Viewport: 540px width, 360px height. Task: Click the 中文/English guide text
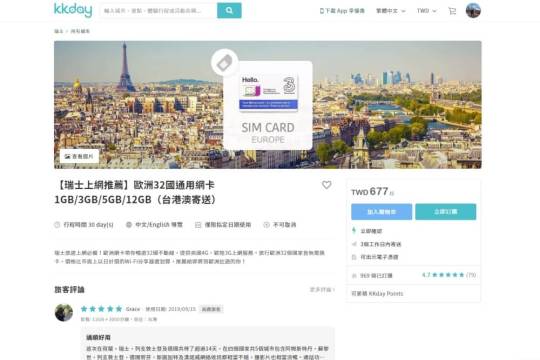coord(159,225)
